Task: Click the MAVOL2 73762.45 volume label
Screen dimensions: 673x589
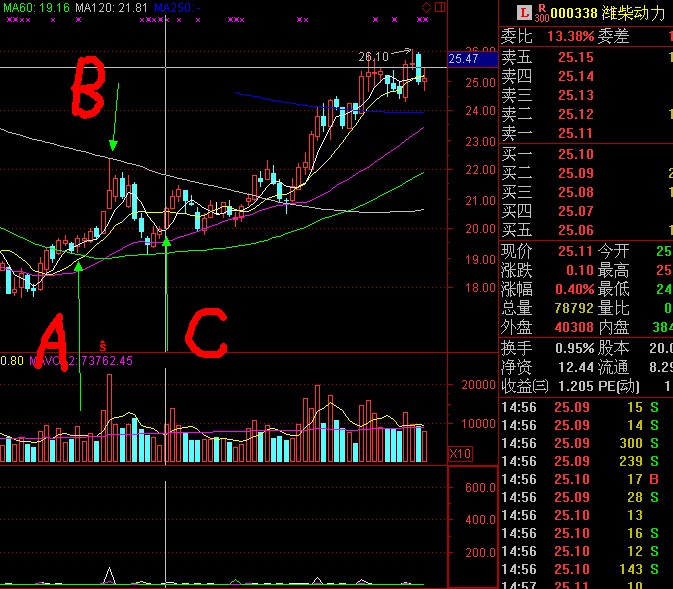Action: pyautogui.click(x=81, y=361)
